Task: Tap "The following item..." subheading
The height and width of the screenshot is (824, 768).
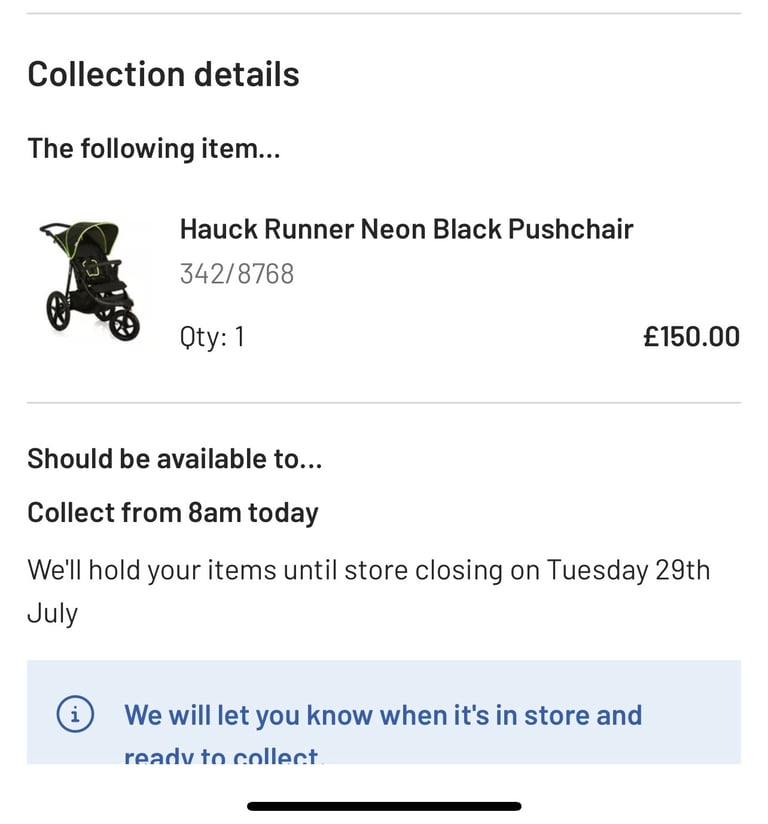Action: pyautogui.click(x=153, y=149)
